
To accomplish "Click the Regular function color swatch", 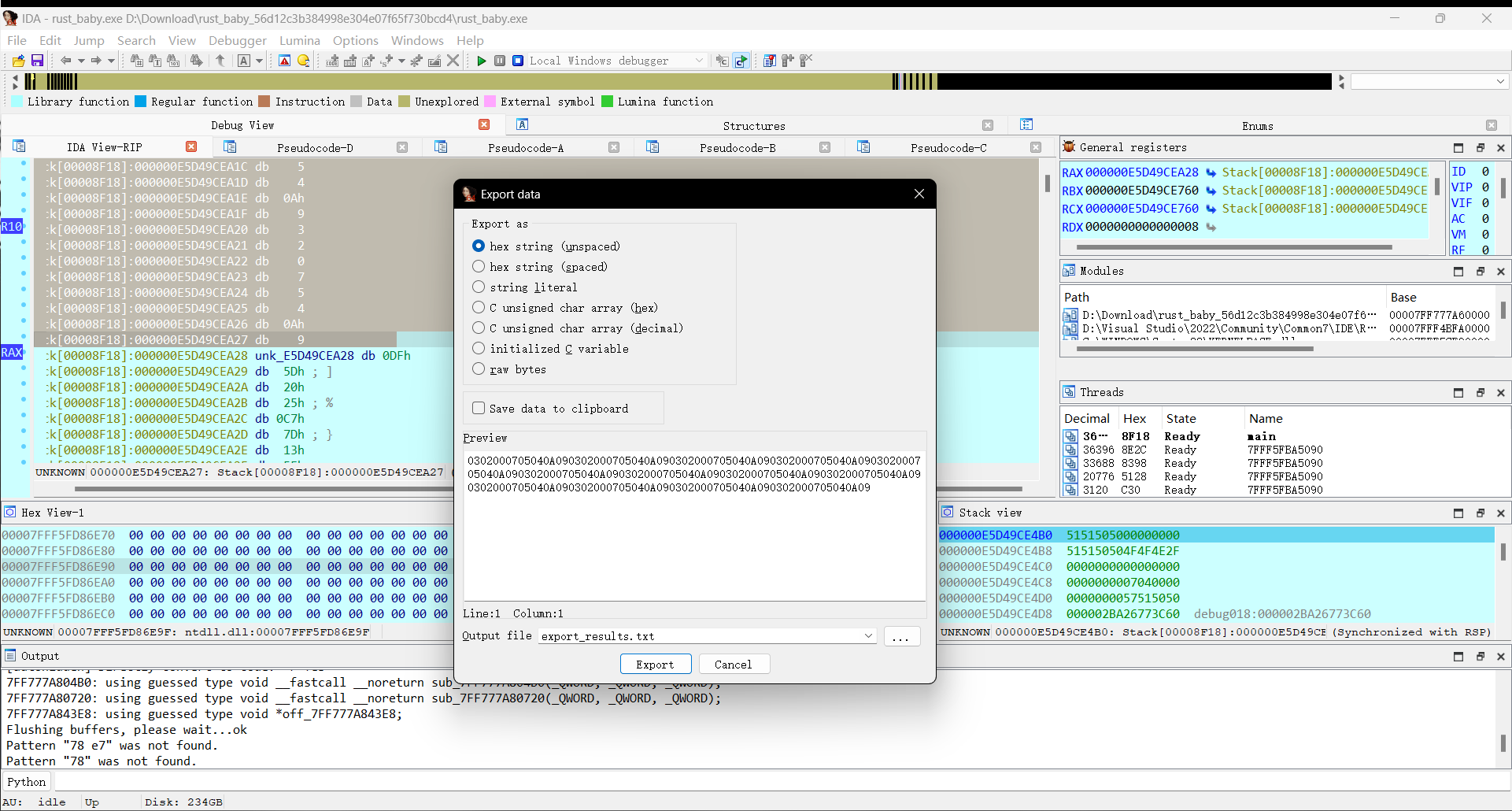I will pyautogui.click(x=140, y=102).
